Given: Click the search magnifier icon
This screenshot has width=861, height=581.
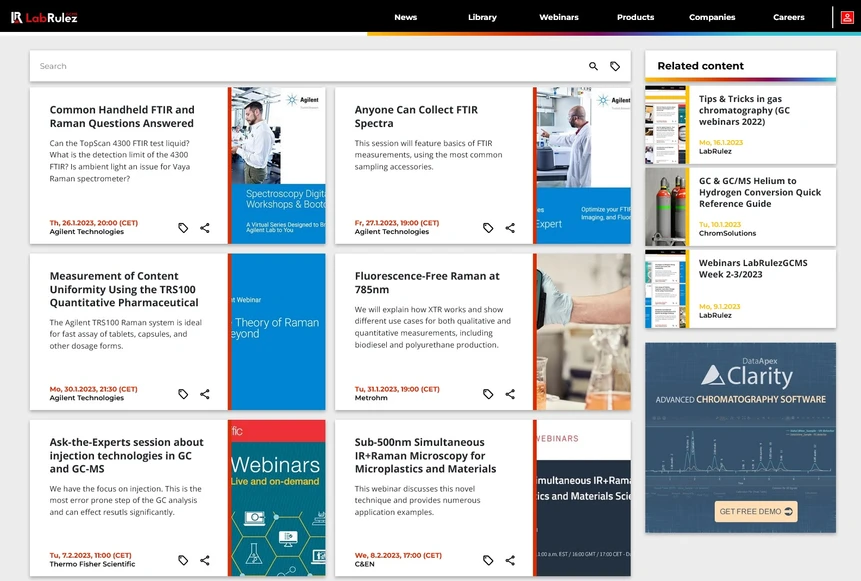Looking at the screenshot, I should pos(593,66).
